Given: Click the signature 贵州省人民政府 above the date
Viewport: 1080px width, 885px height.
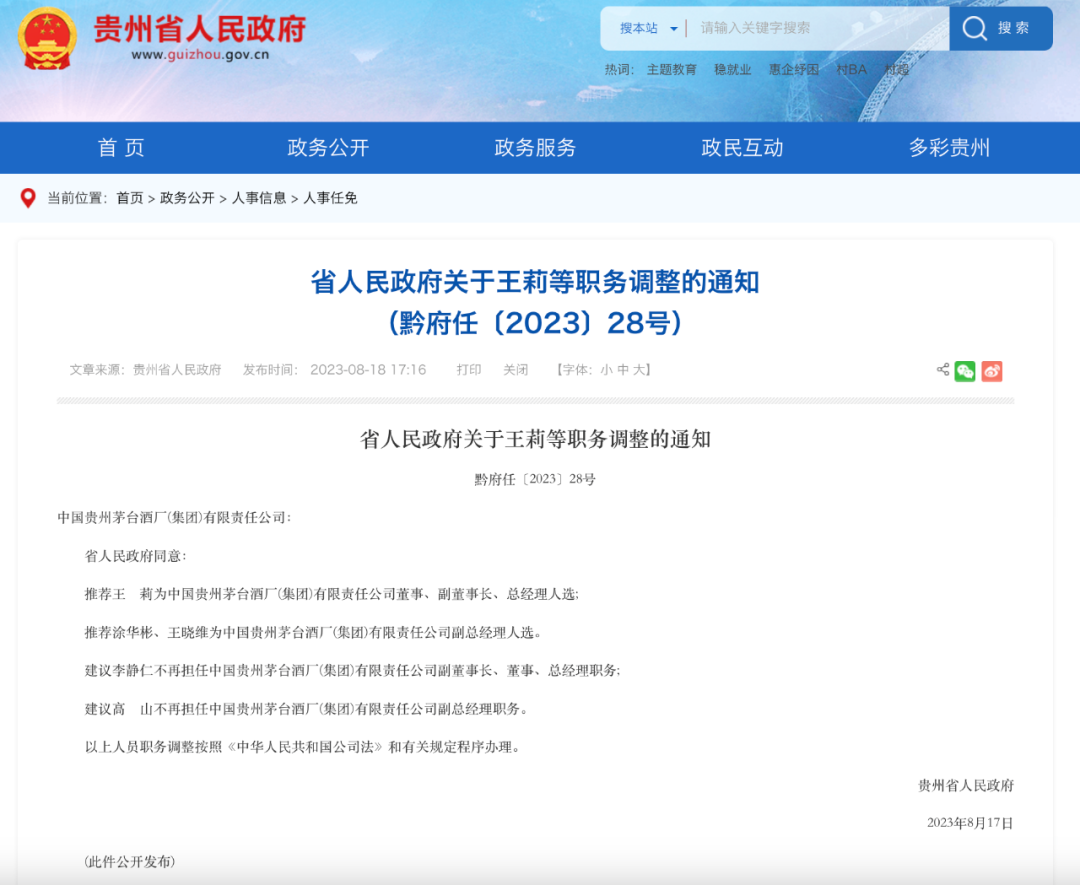Looking at the screenshot, I should [966, 785].
